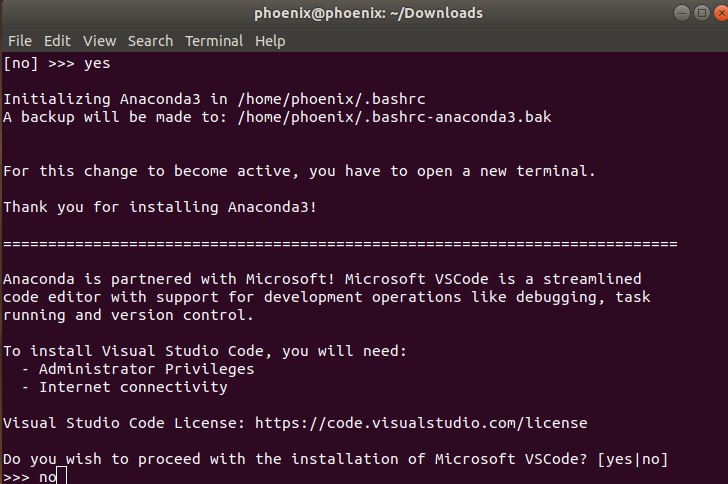Click the equals-sign separator line

tap(340, 243)
